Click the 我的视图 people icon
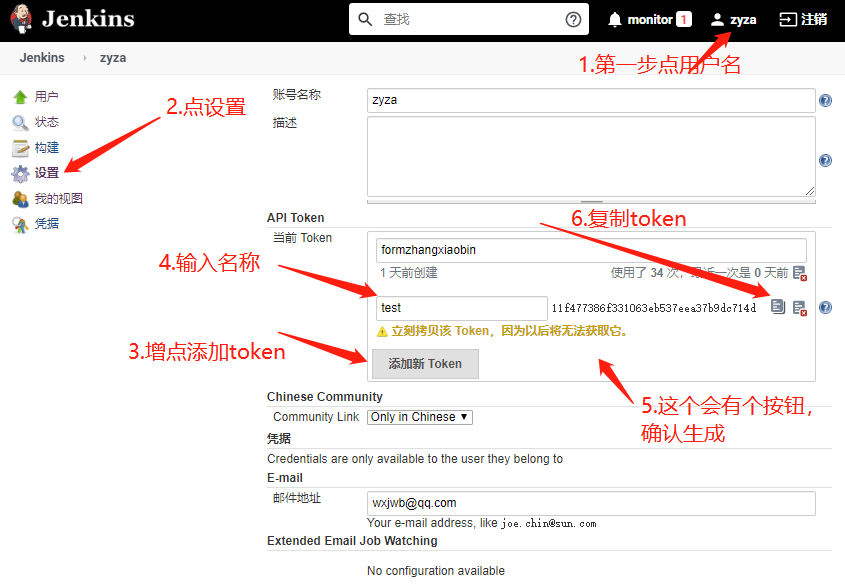This screenshot has width=845, height=587. pyautogui.click(x=20, y=199)
